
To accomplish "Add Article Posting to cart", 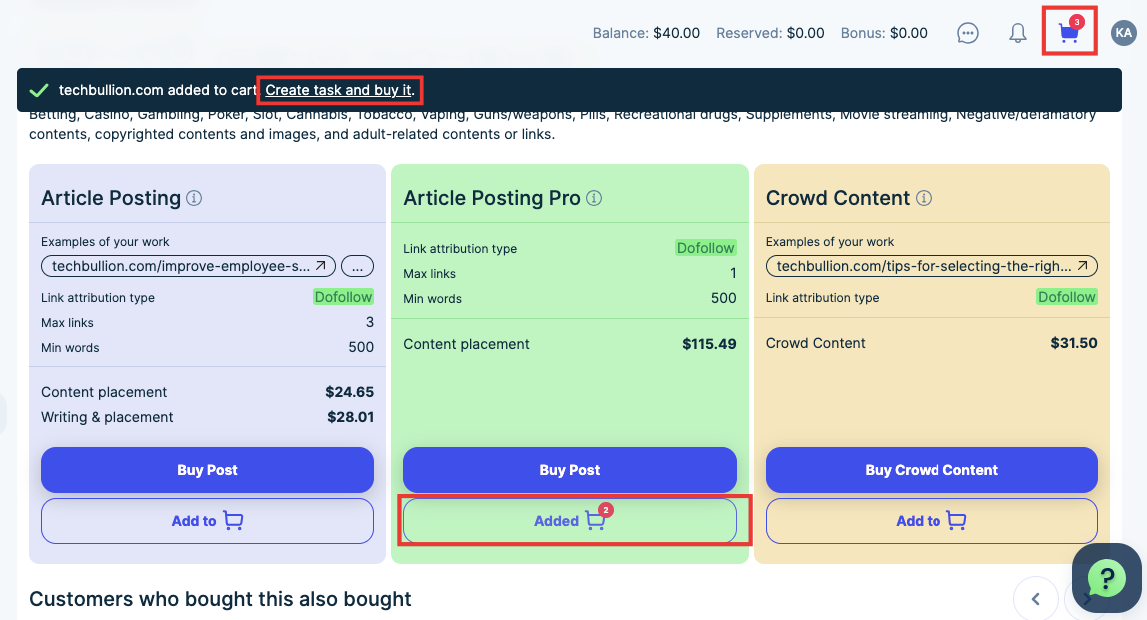I will tap(207, 521).
